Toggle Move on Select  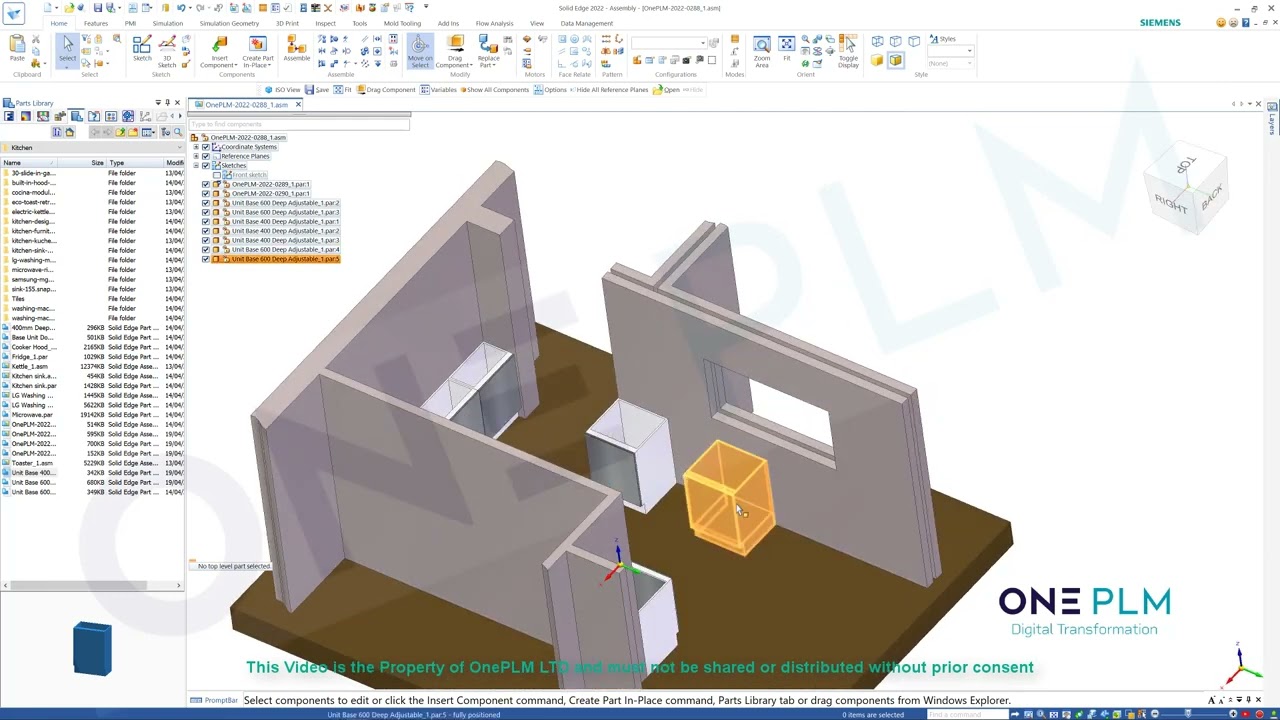(420, 51)
